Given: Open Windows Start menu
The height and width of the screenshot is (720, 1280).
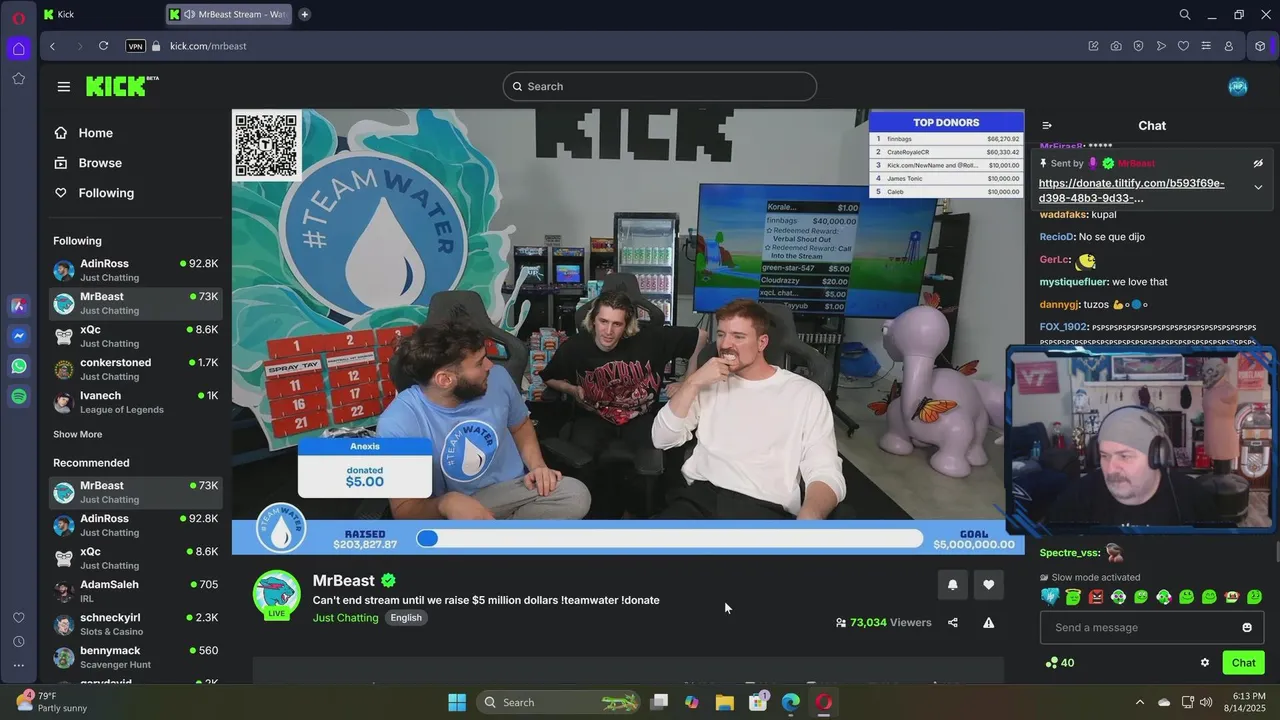Looking at the screenshot, I should point(457,702).
